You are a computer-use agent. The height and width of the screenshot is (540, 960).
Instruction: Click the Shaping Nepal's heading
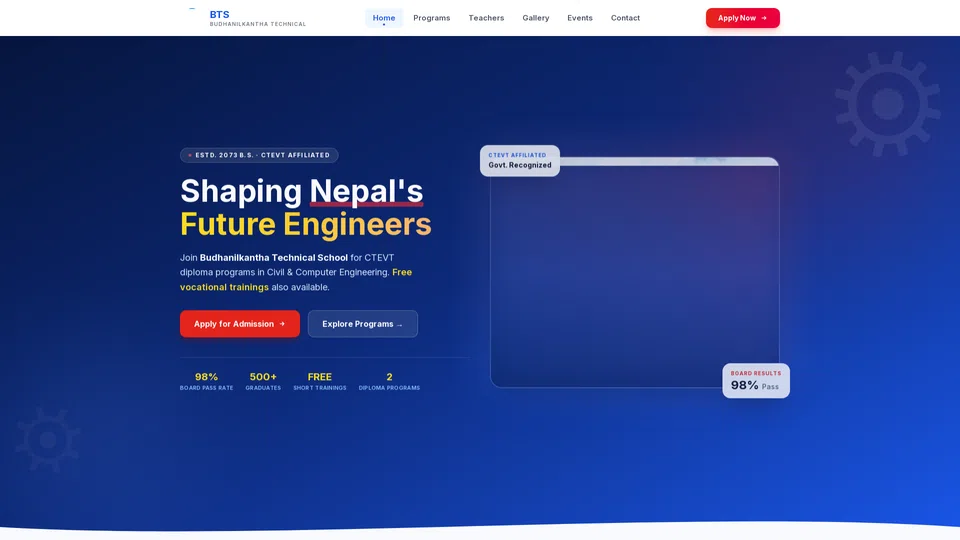tap(301, 191)
